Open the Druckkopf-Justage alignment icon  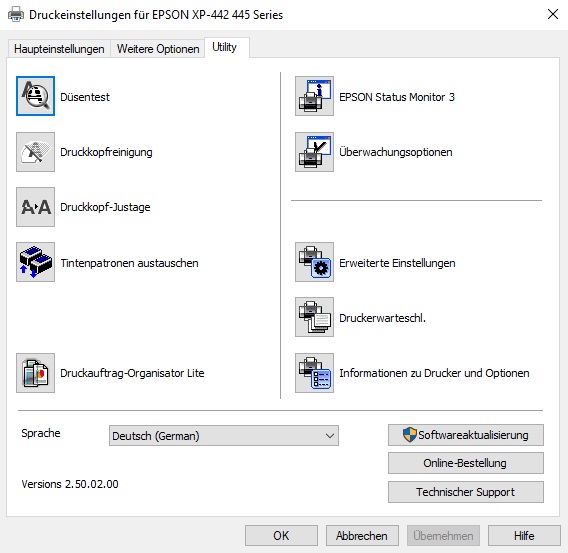(x=36, y=207)
